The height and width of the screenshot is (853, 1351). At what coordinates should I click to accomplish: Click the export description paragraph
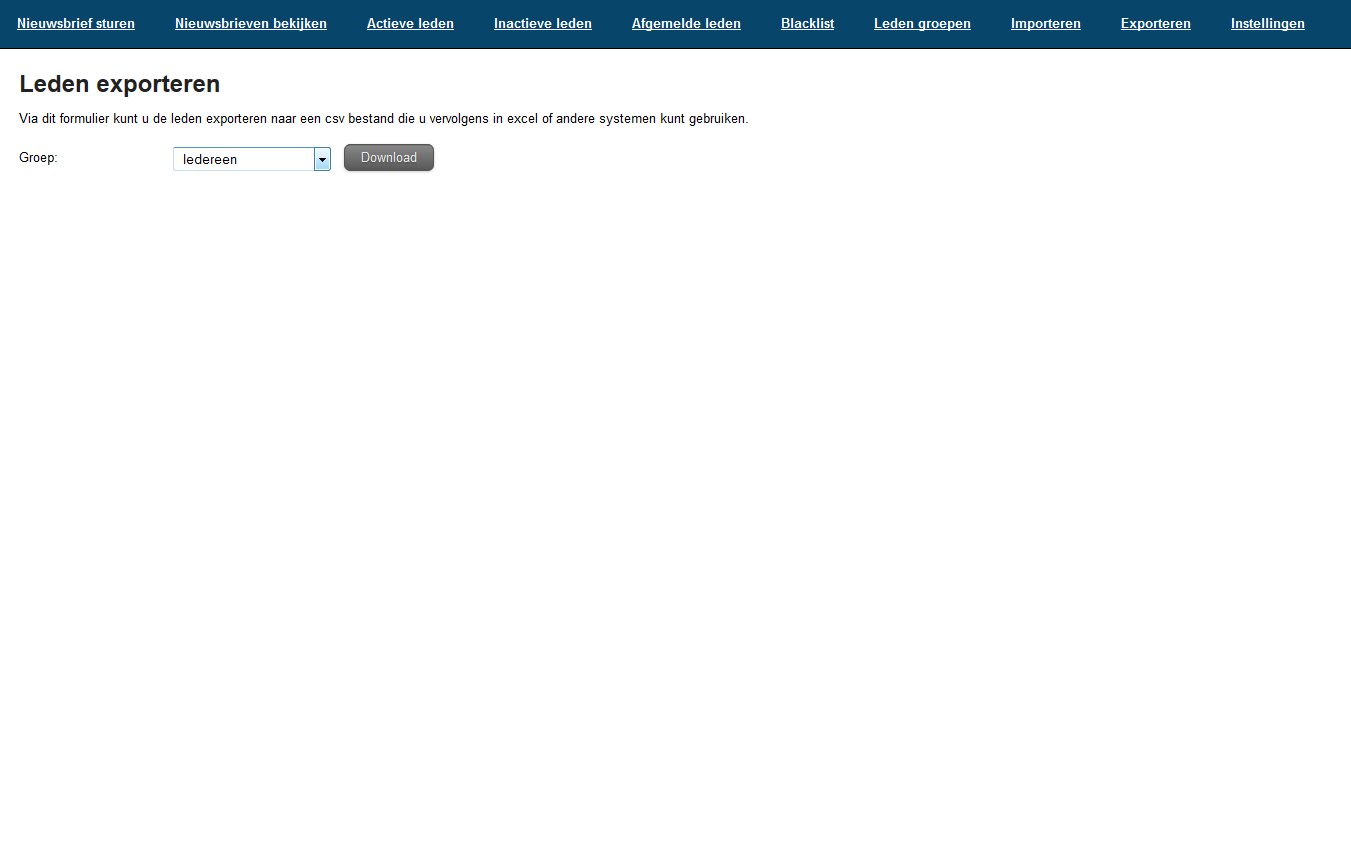(x=383, y=119)
